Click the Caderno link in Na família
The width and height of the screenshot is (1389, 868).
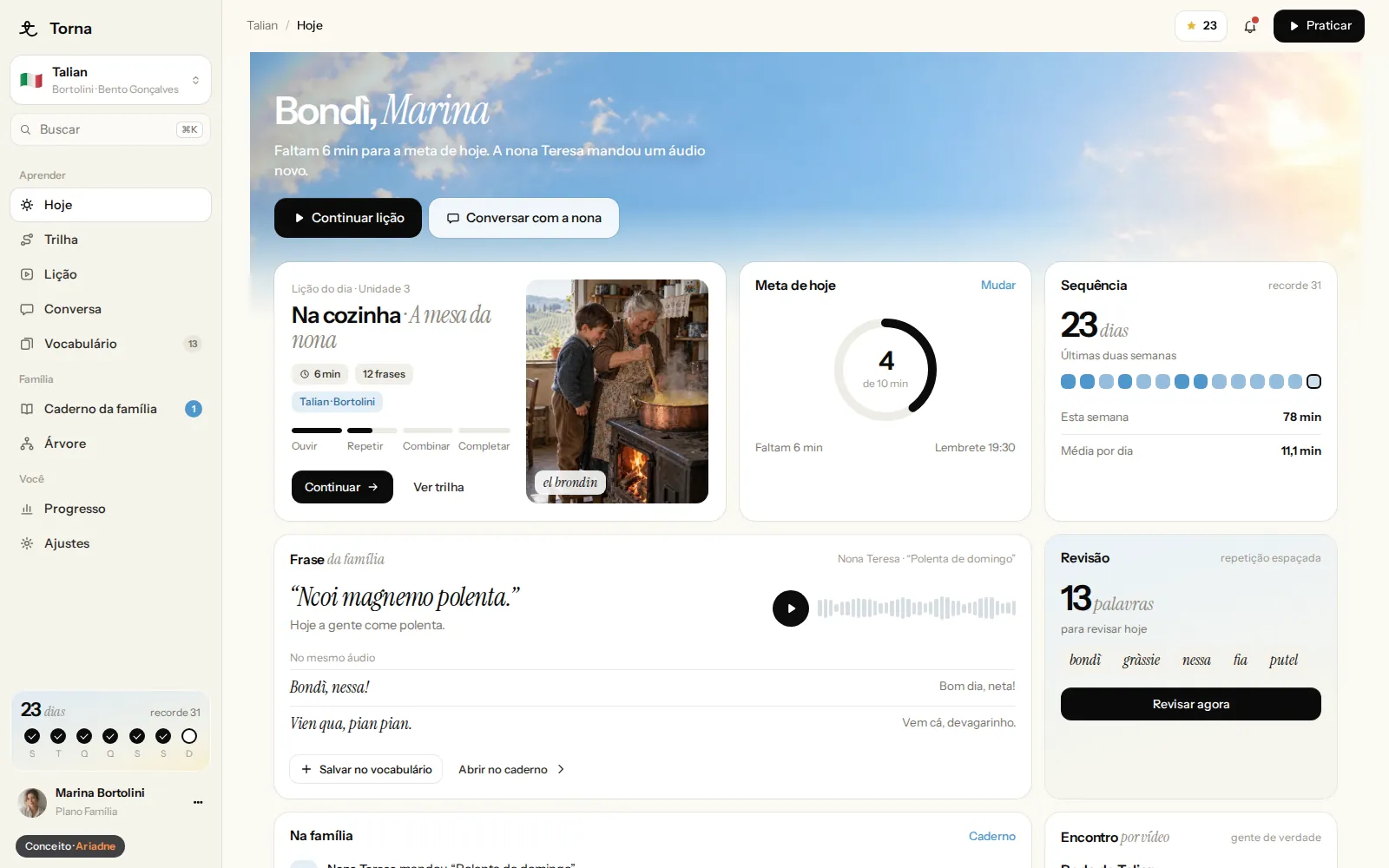pos(991,836)
